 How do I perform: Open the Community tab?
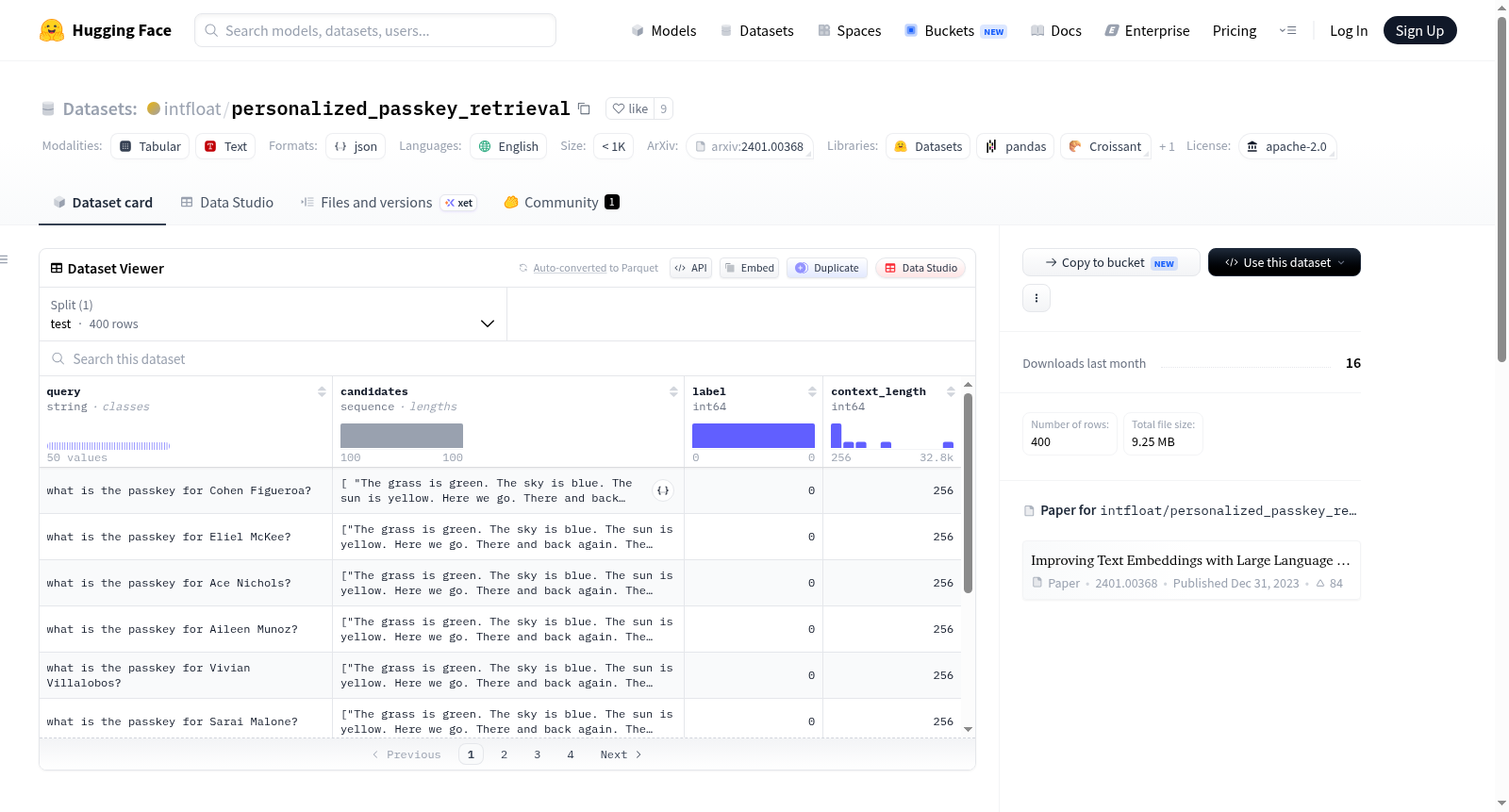pos(562,202)
